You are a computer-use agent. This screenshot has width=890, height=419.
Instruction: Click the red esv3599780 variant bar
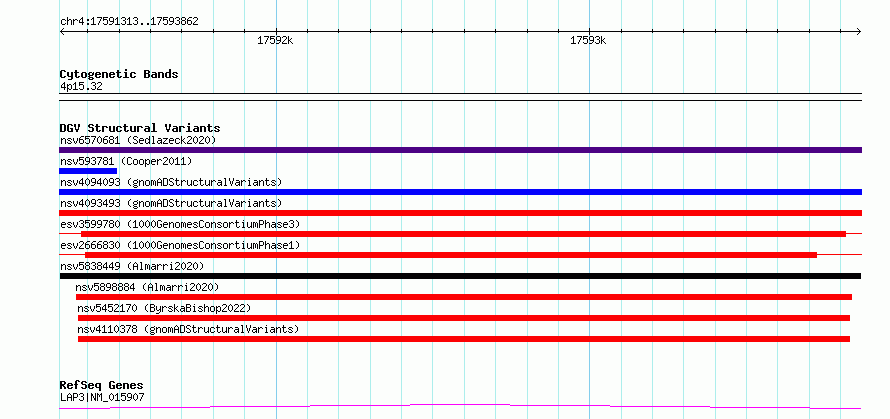coord(463,234)
